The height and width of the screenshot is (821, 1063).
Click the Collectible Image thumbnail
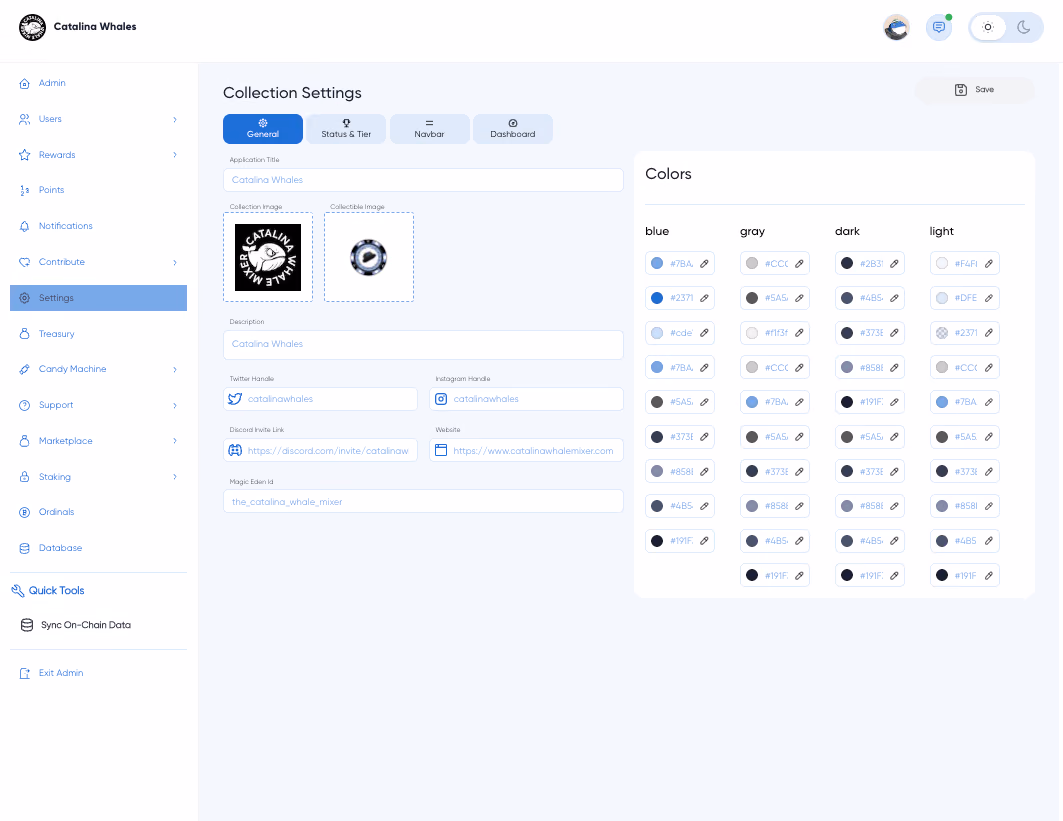click(x=369, y=257)
